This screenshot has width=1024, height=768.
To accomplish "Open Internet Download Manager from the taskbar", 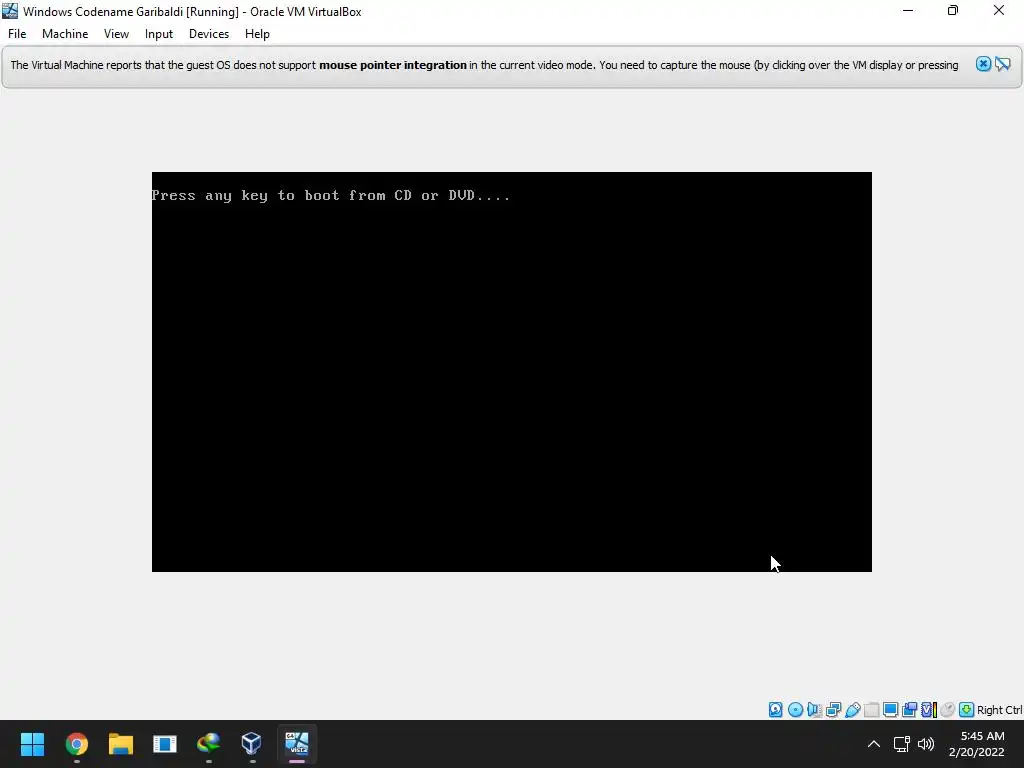I will pyautogui.click(x=208, y=744).
